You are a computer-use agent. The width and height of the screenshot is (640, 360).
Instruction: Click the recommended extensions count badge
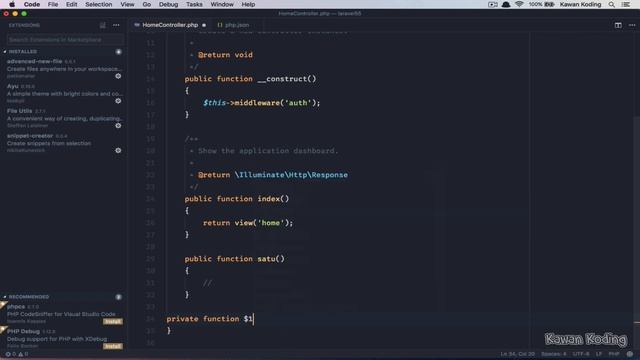click(118, 297)
